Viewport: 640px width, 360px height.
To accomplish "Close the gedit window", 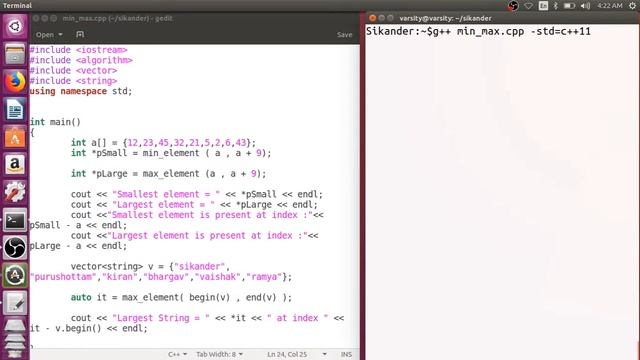I will click(36, 18).
